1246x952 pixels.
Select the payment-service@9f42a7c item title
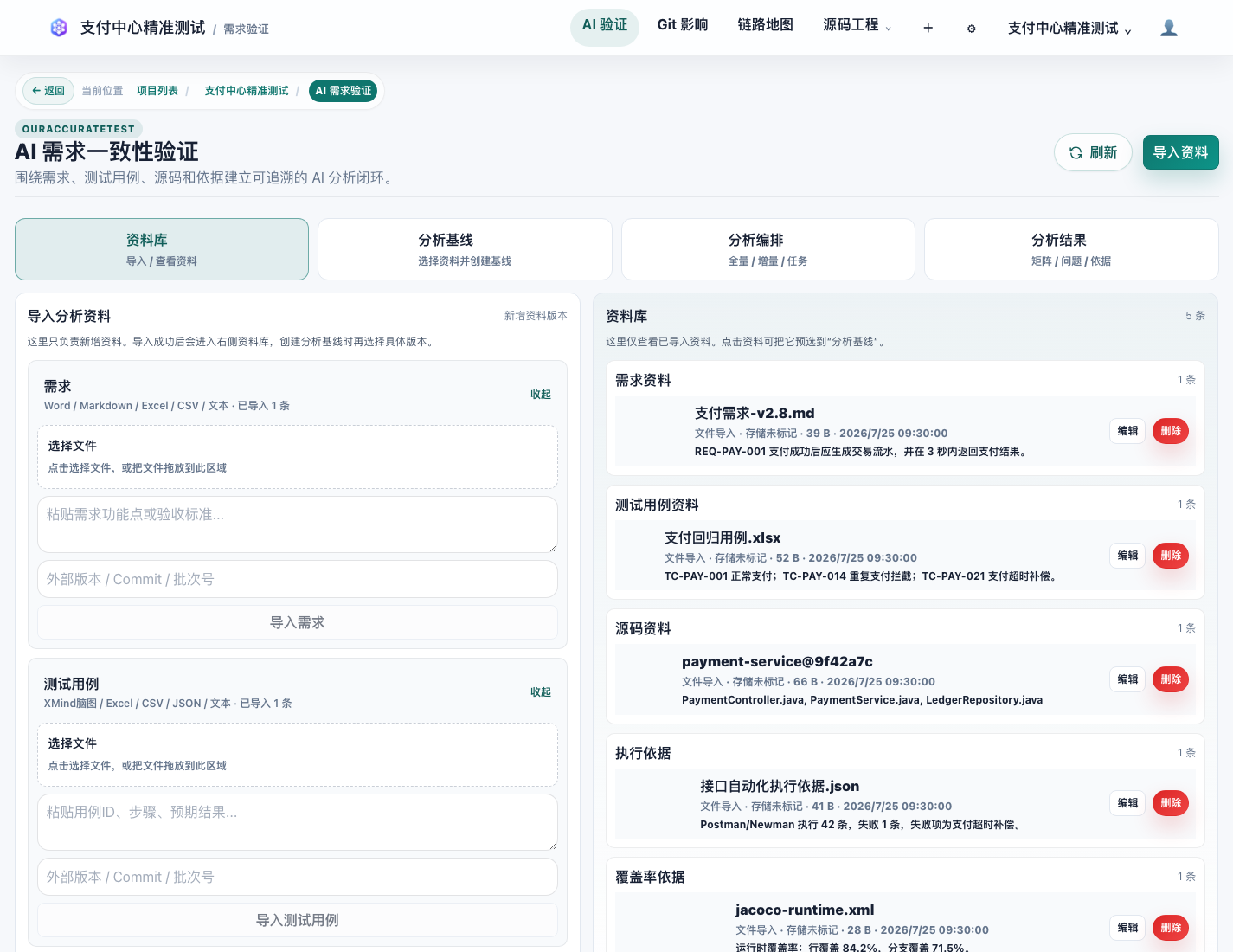[x=777, y=661]
